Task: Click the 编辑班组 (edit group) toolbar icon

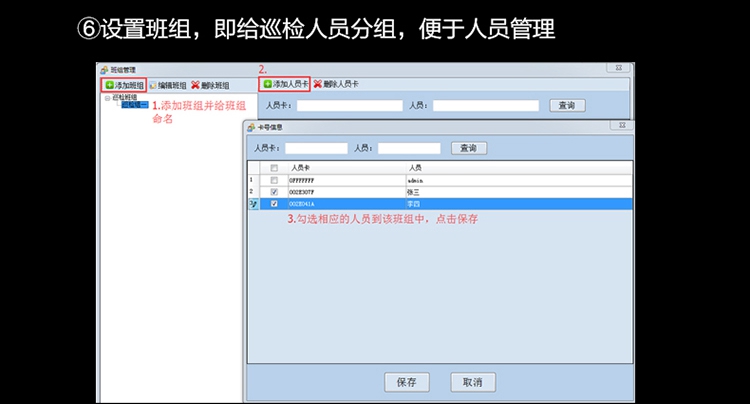Action: click(x=153, y=86)
